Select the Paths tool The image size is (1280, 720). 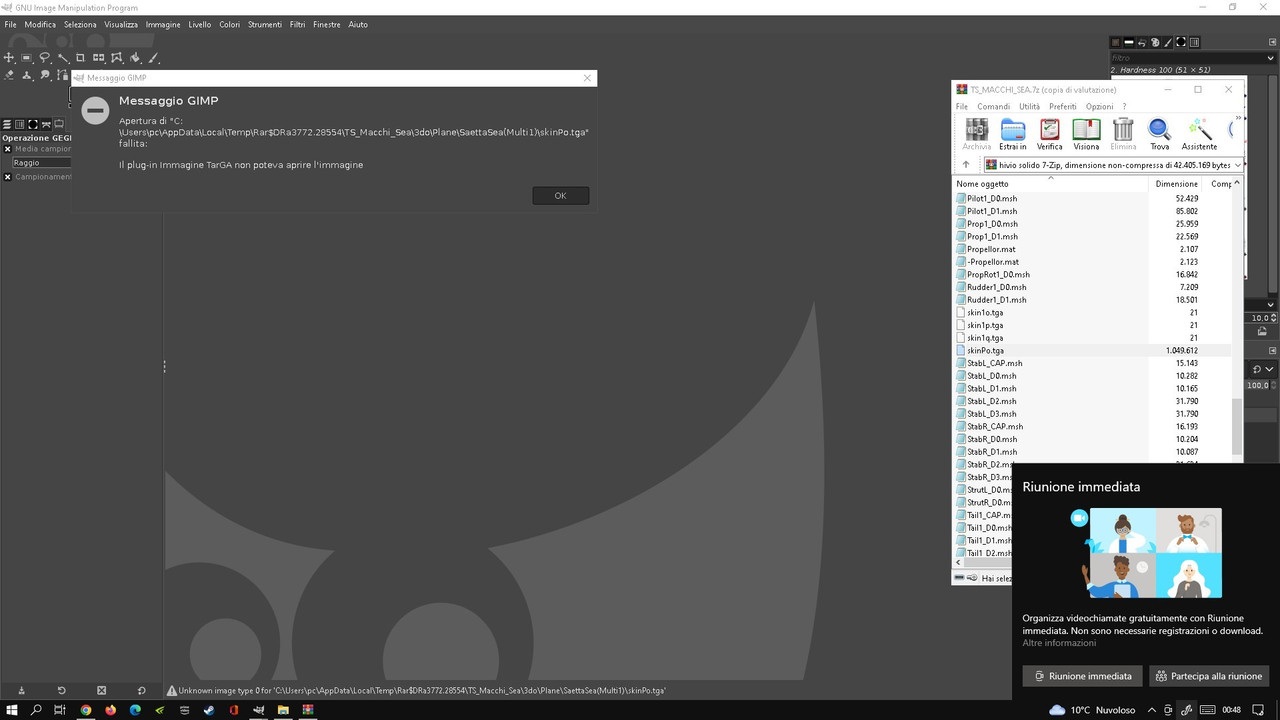tap(62, 75)
